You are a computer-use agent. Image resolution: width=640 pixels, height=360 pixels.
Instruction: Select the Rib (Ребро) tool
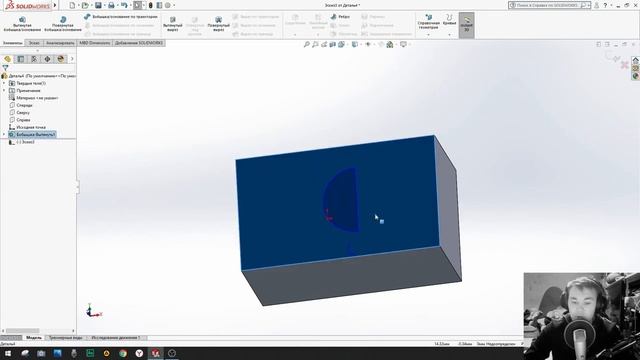pyautogui.click(x=340, y=17)
